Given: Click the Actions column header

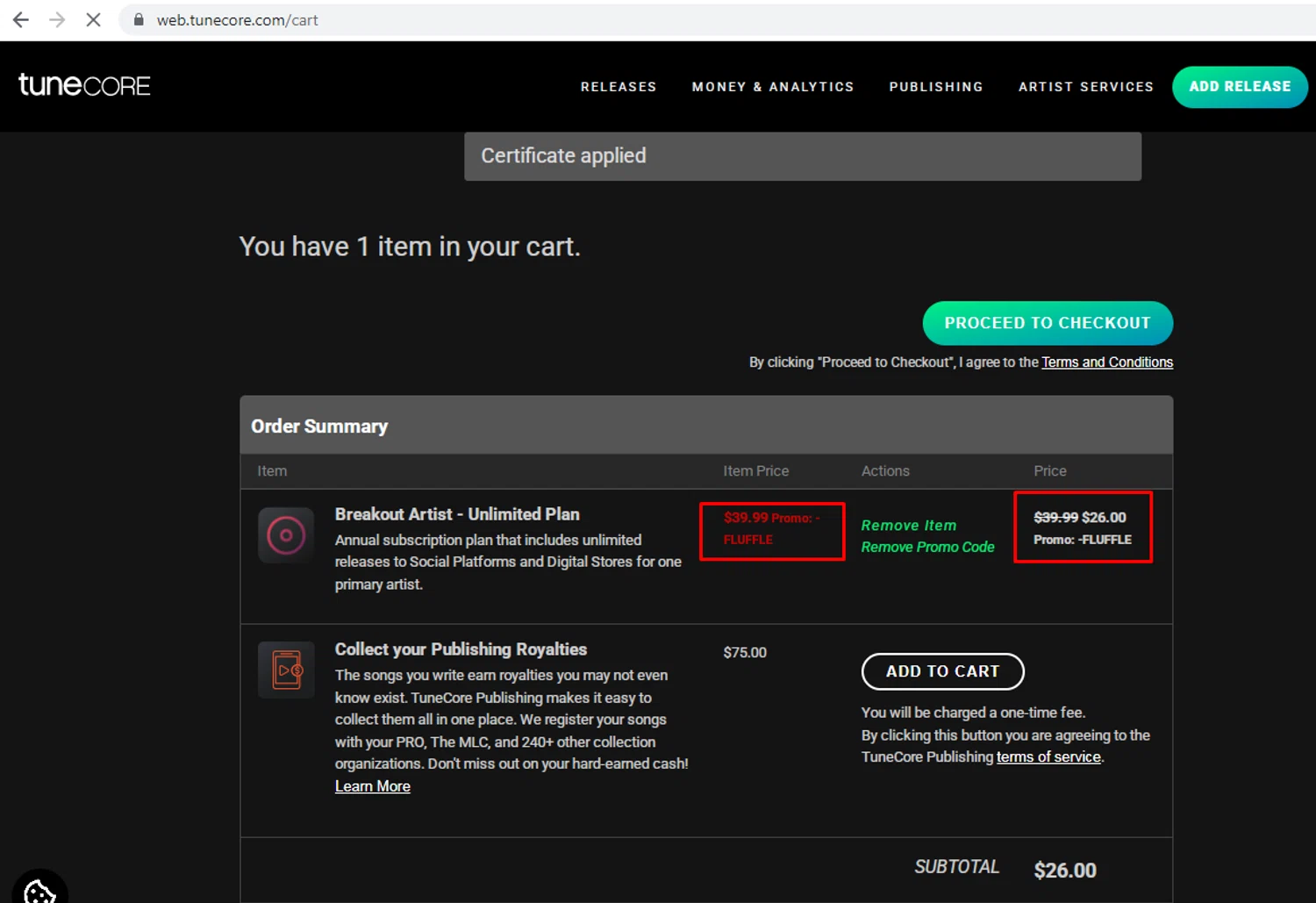Looking at the screenshot, I should click(885, 471).
